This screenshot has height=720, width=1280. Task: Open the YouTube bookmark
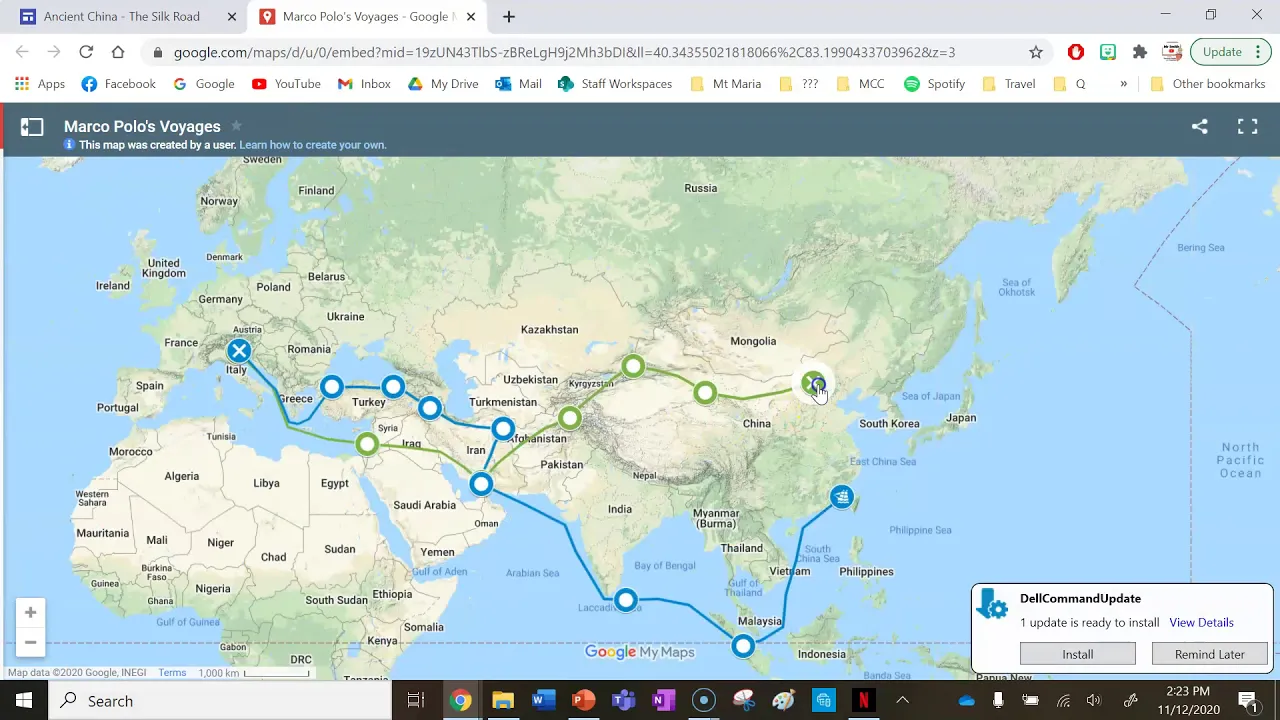(x=286, y=84)
